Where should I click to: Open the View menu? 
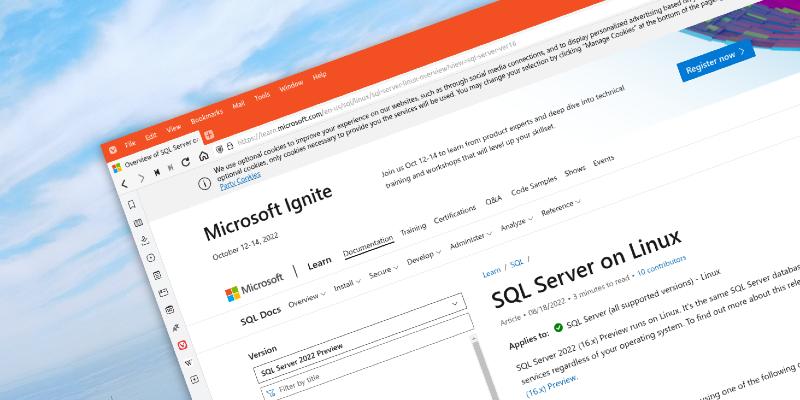[x=173, y=129]
